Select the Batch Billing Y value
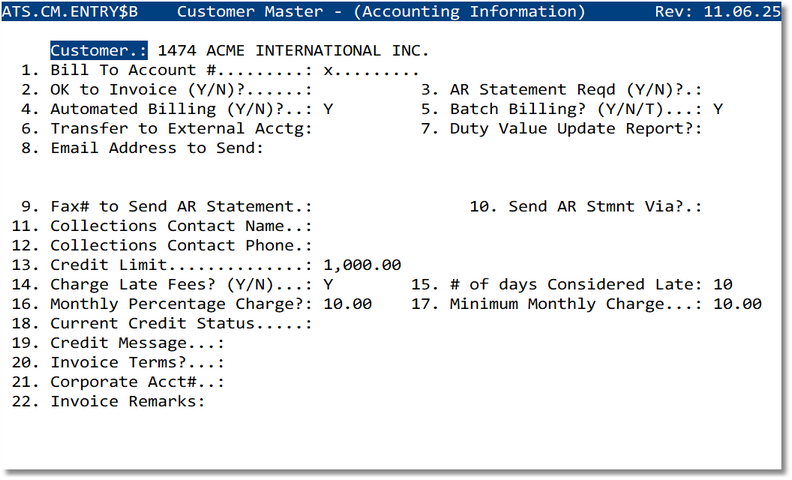This screenshot has width=792, height=480. coord(718,109)
